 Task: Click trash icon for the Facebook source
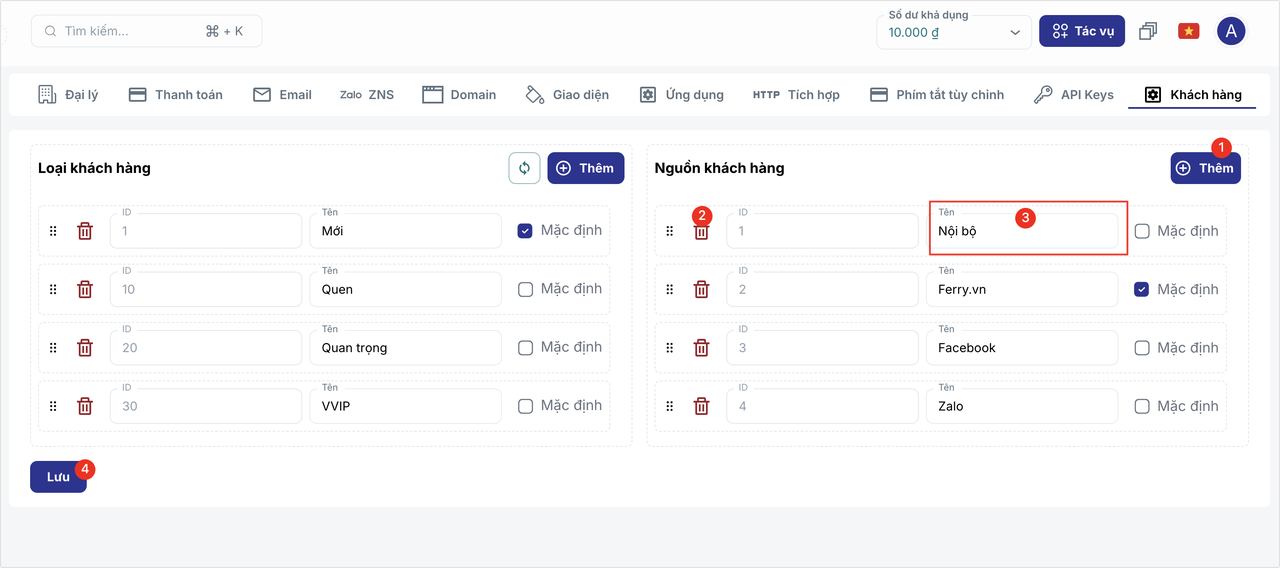click(702, 348)
